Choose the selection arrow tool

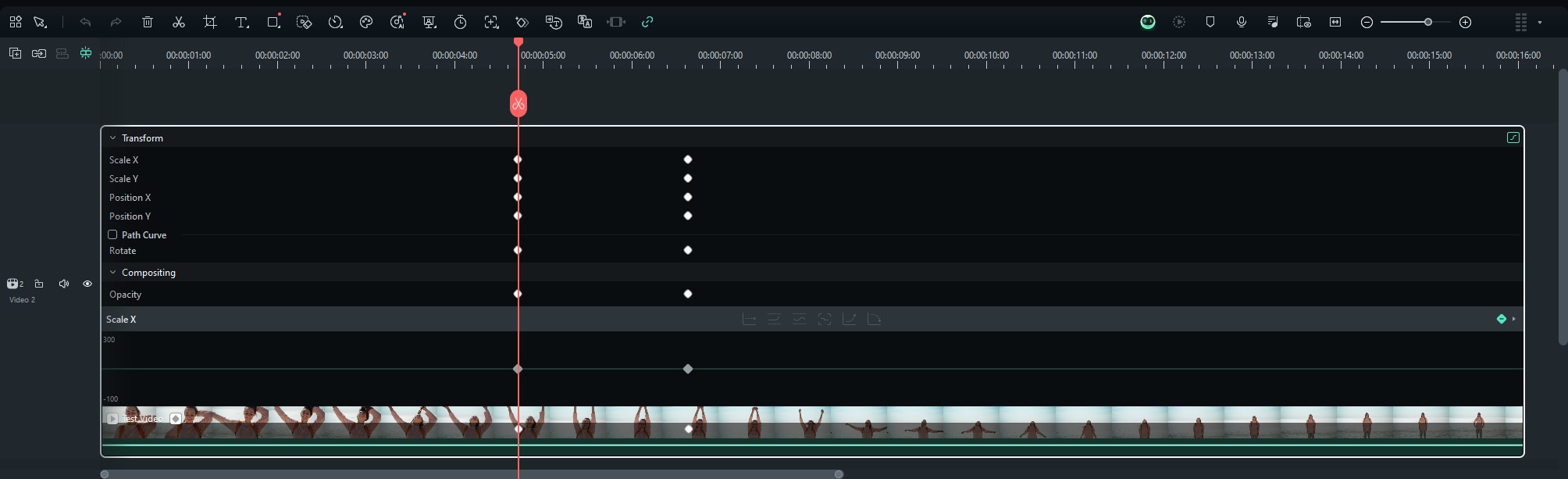40,22
